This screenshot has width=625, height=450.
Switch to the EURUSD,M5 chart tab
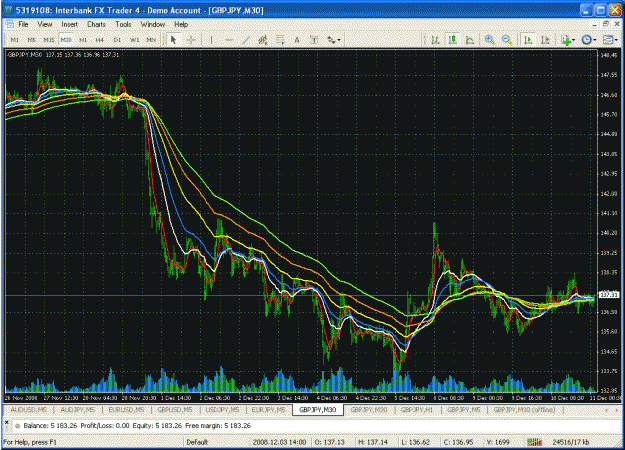126,410
